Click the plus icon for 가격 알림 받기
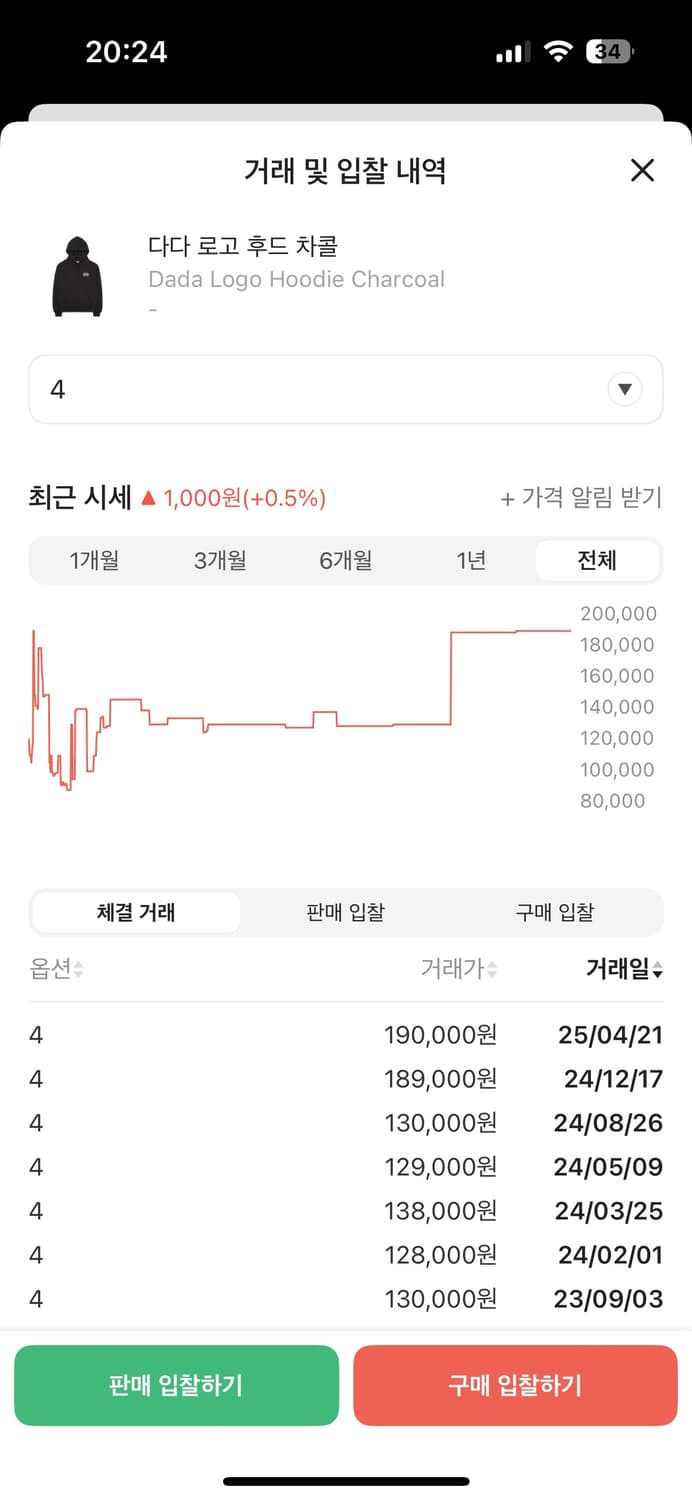 [508, 498]
